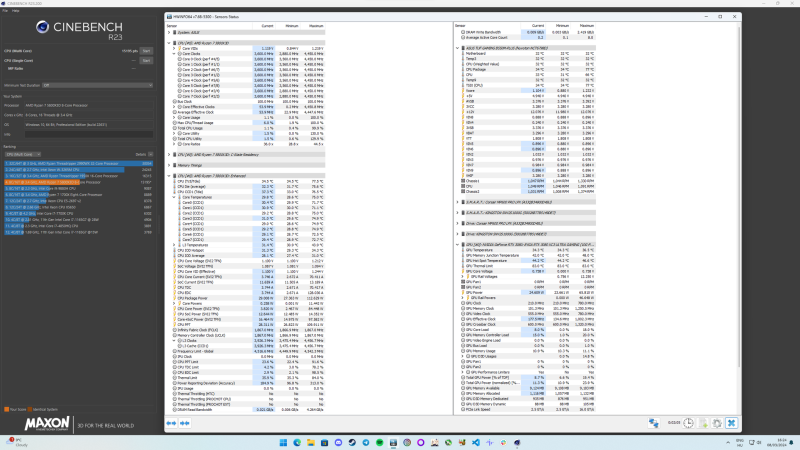
Task: Click the HWiNFO collapse columns arrows icon
Action: (185, 423)
